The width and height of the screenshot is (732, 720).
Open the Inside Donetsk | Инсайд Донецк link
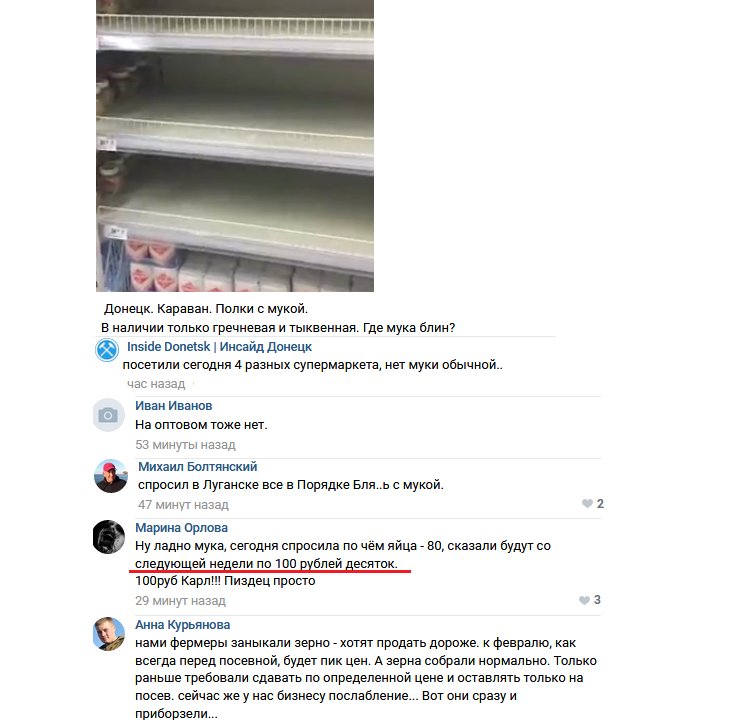point(219,347)
